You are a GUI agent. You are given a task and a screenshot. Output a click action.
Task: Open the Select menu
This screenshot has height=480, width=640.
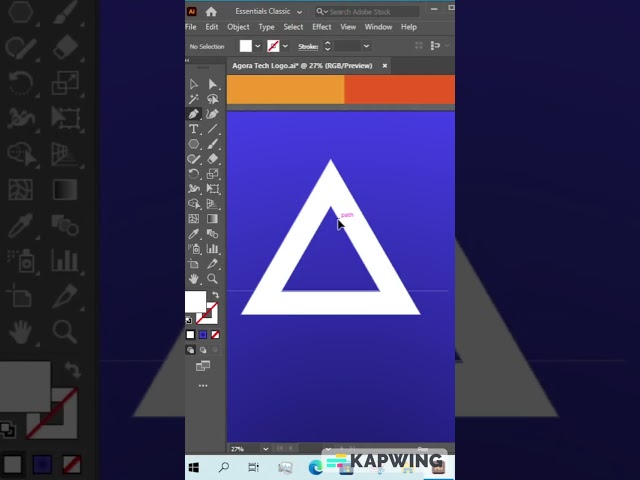[x=293, y=27]
